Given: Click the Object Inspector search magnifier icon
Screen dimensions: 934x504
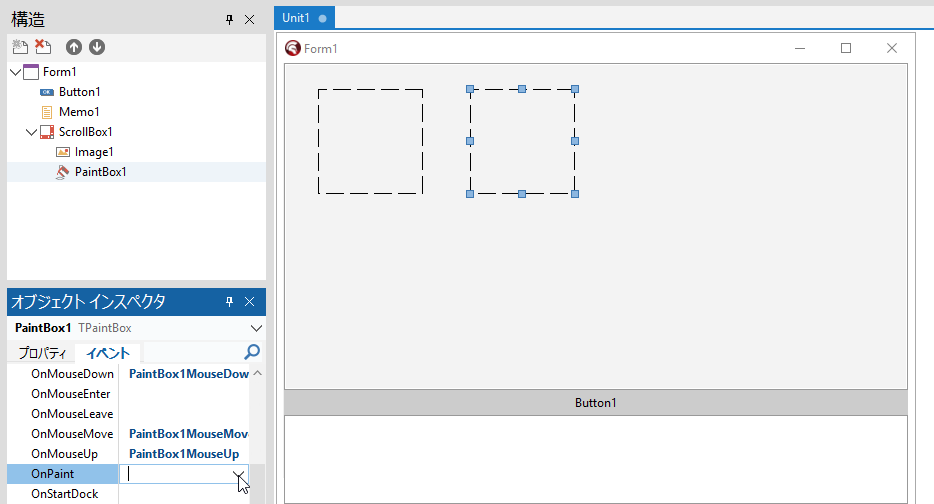Looking at the screenshot, I should 252,352.
